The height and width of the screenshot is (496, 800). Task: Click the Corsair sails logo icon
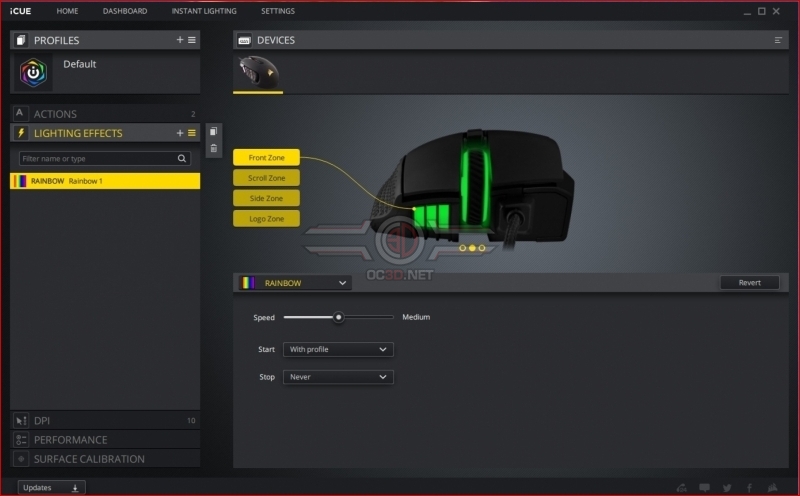tap(773, 488)
